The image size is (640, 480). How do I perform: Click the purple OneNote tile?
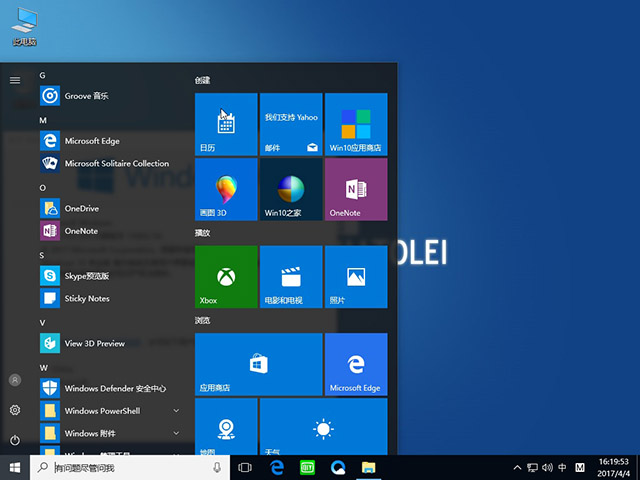356,189
